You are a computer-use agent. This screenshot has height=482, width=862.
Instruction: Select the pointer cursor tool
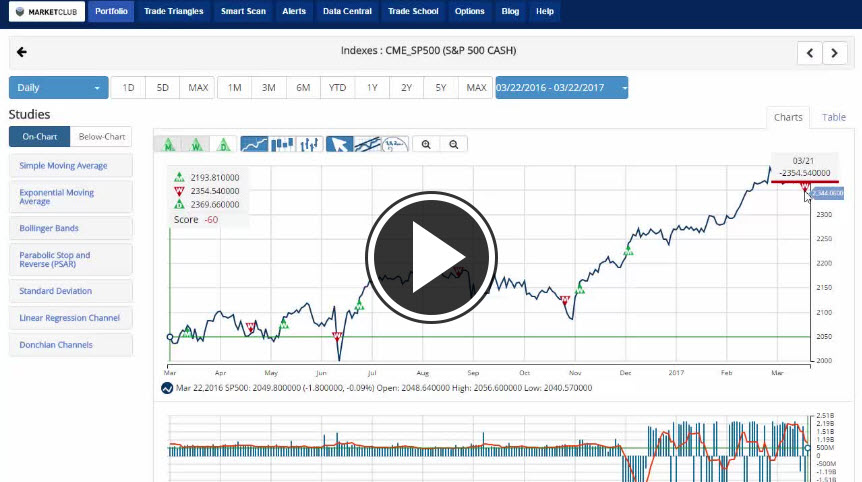[339, 145]
